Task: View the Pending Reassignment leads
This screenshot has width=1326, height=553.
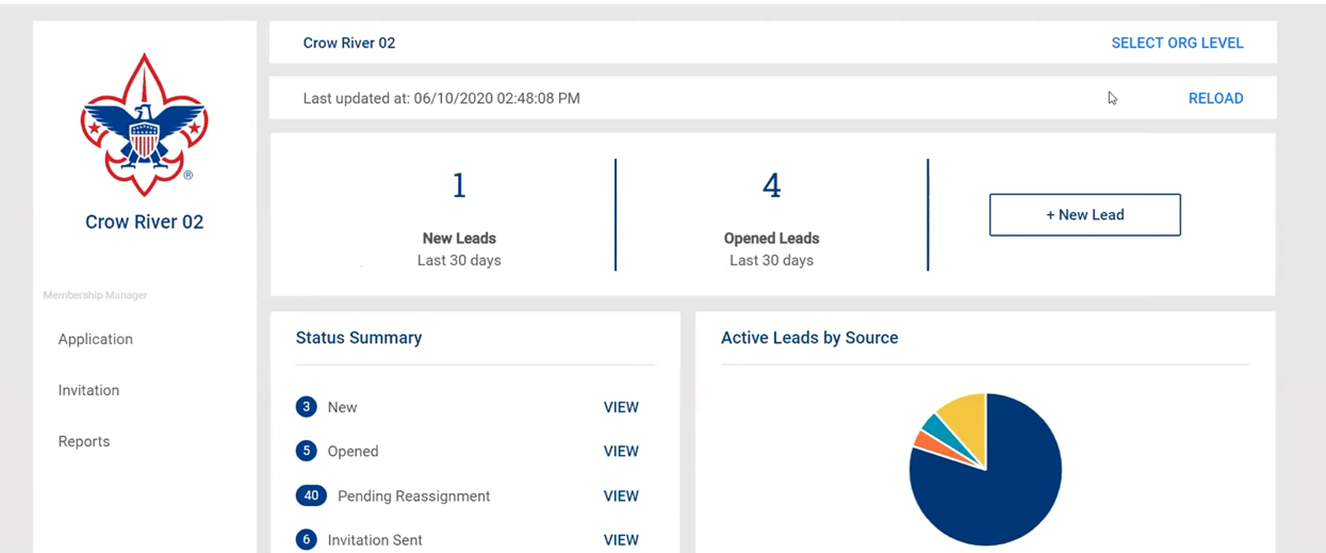Action: [621, 496]
